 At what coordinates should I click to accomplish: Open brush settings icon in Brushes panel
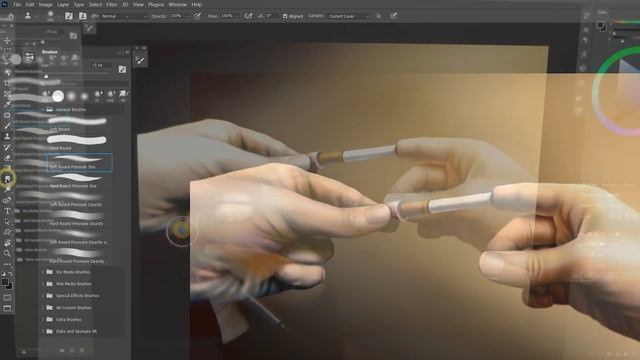point(122,69)
